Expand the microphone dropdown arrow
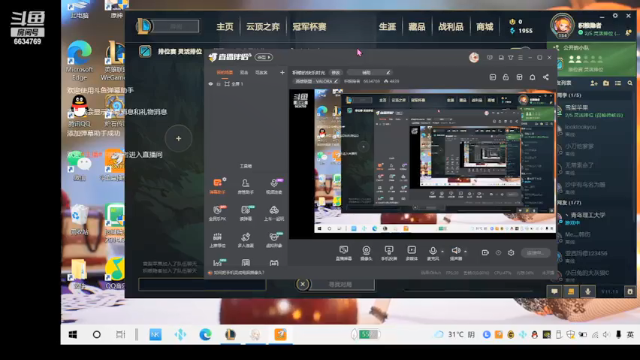The width and height of the screenshot is (640, 360). pos(442,251)
